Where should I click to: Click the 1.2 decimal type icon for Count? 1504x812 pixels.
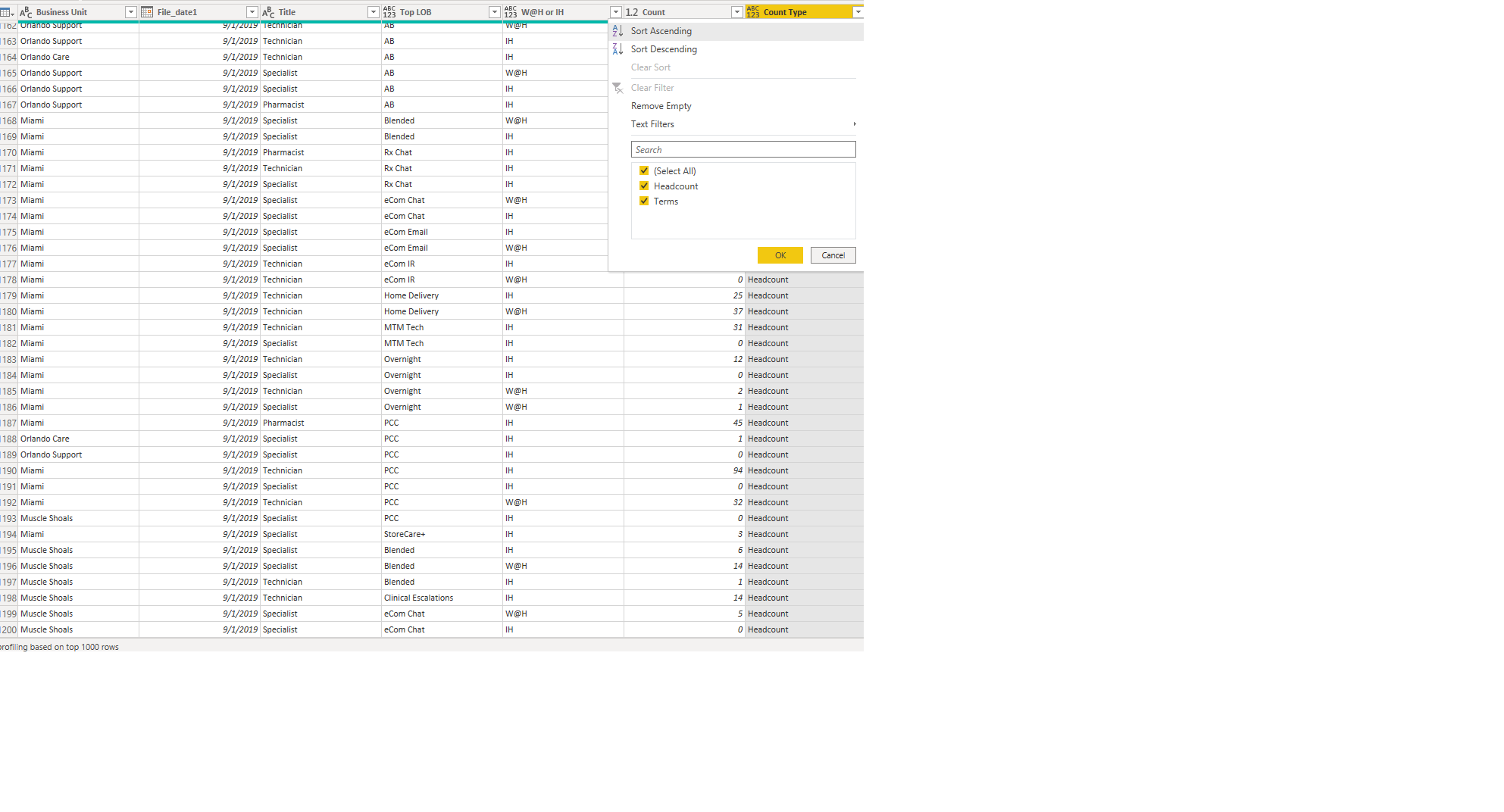pyautogui.click(x=632, y=12)
